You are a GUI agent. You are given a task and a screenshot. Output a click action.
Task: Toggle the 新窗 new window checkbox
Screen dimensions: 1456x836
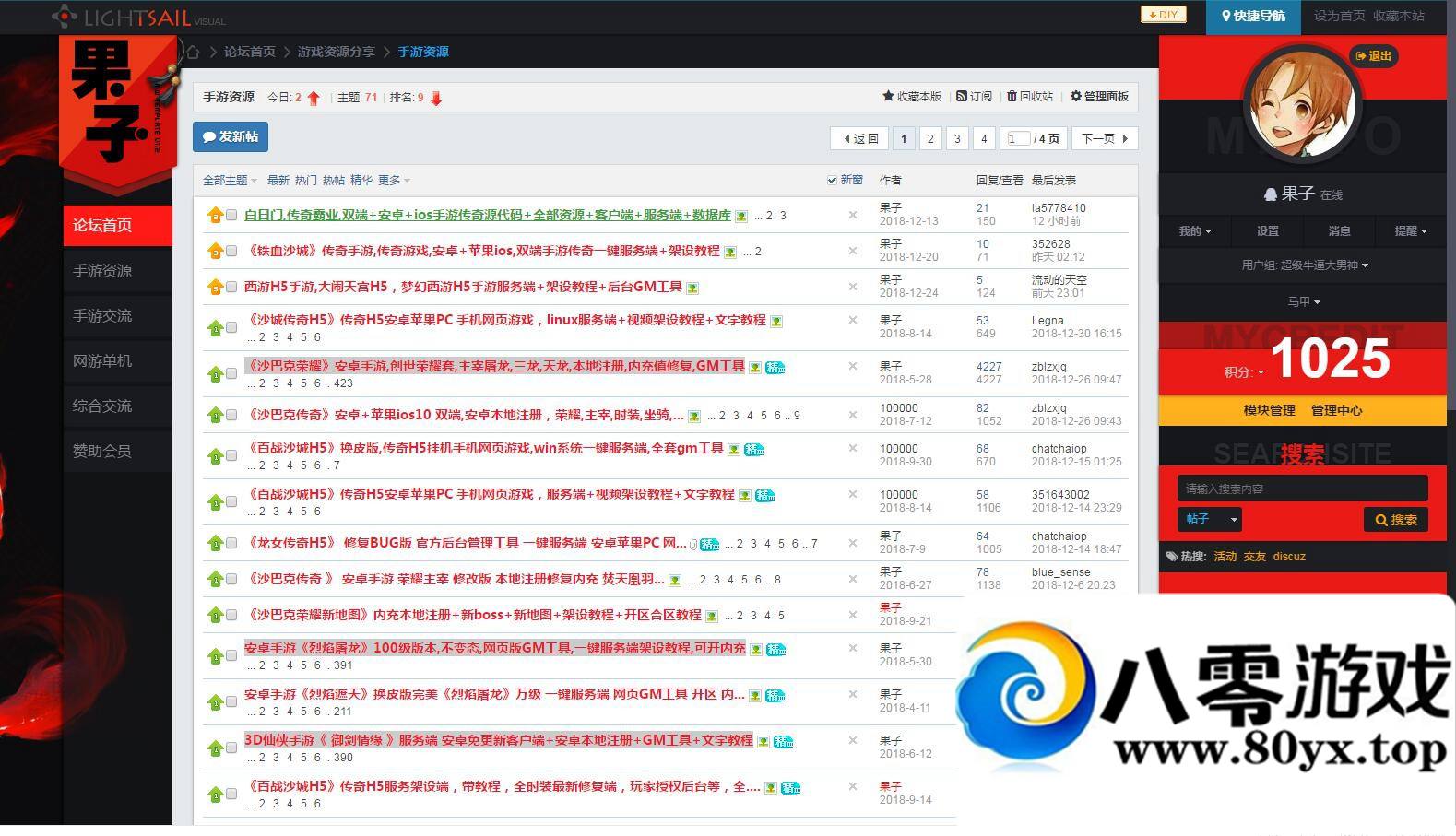coord(832,181)
